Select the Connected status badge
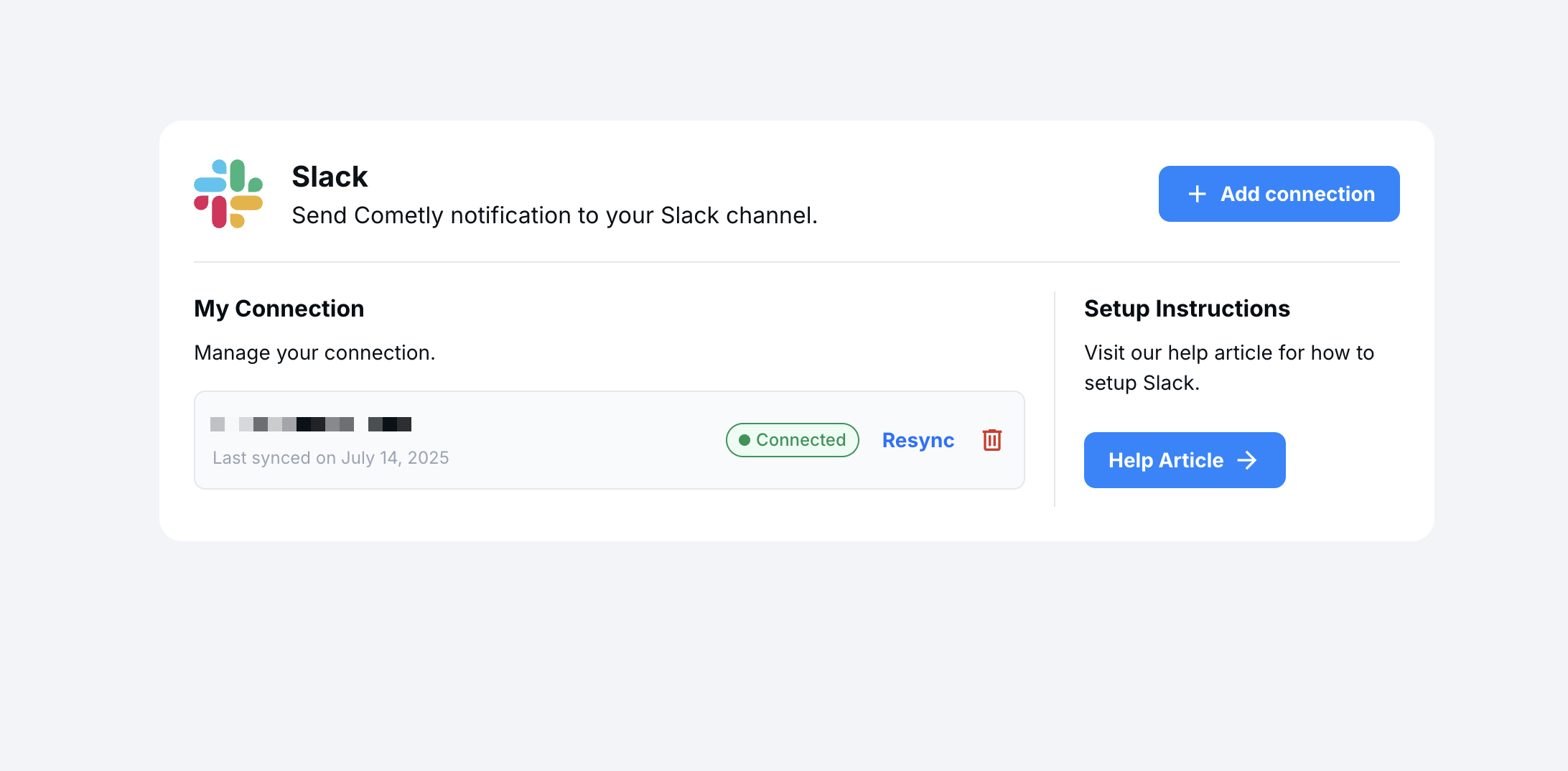This screenshot has height=771, width=1568. pos(793,440)
